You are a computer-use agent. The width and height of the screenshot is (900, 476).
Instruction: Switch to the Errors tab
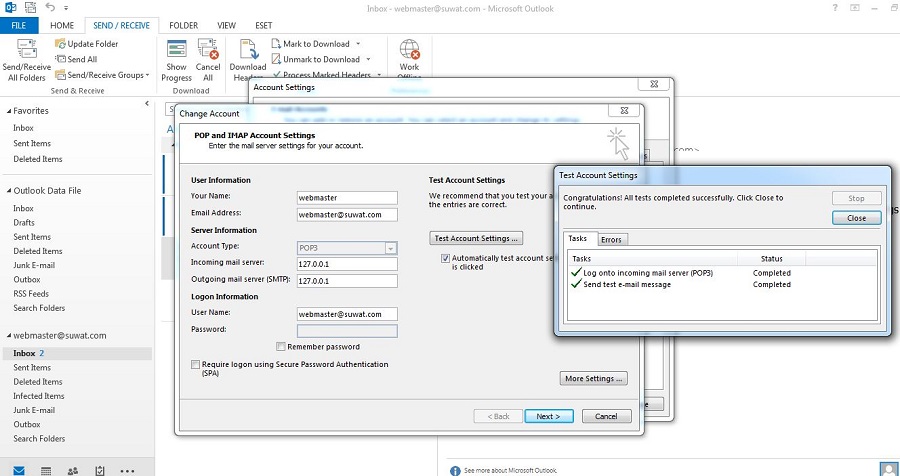pos(612,239)
